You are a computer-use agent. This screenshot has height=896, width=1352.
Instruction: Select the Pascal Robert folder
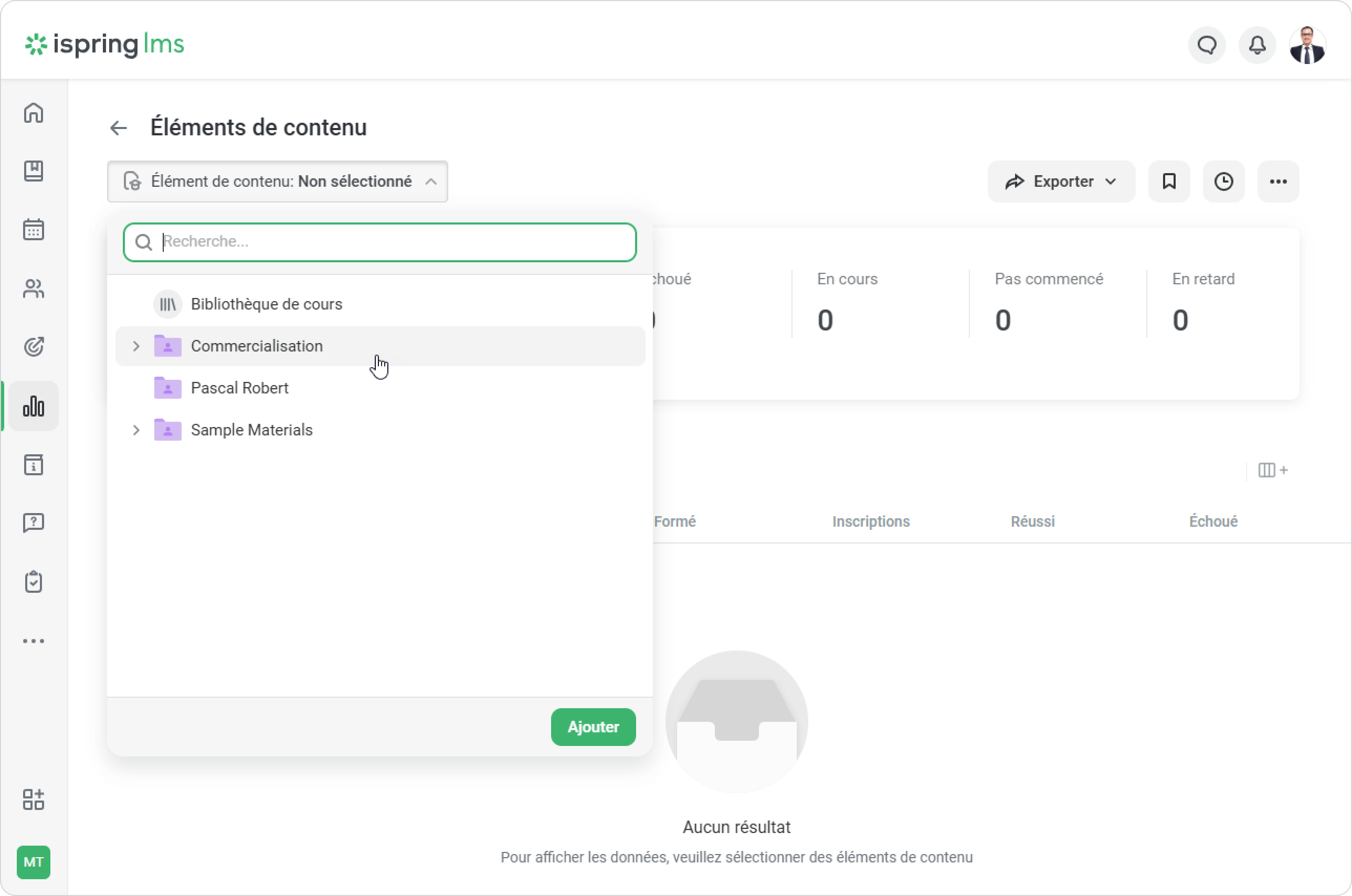click(x=239, y=388)
